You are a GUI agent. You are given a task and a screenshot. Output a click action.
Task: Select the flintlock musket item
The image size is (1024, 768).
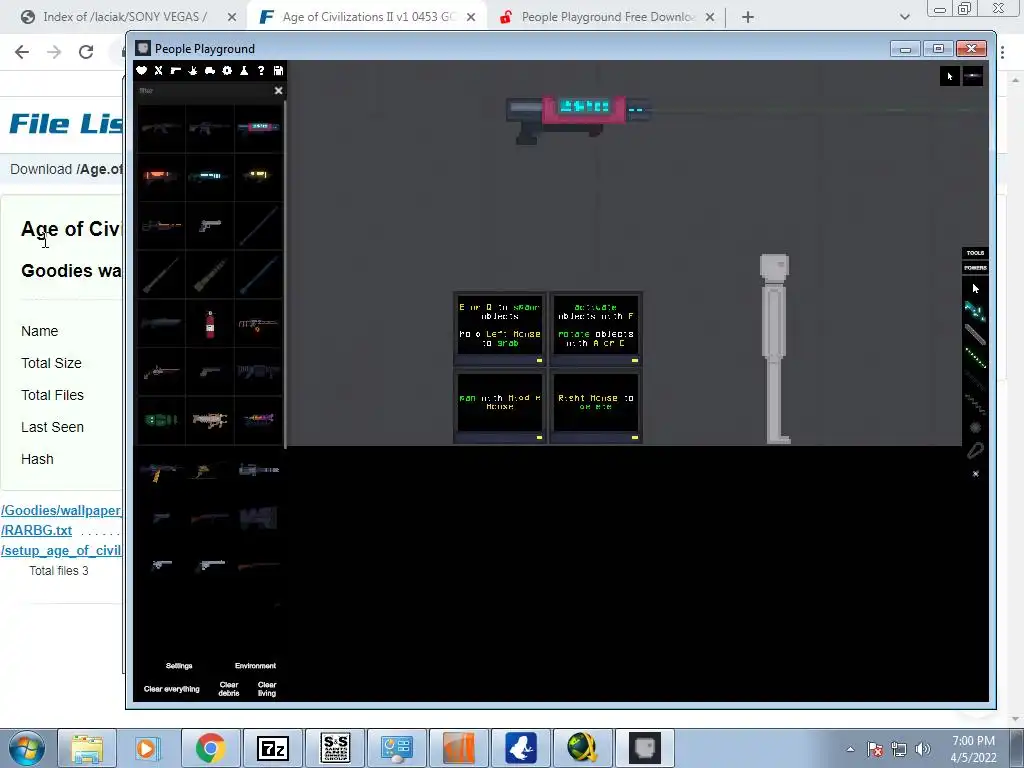tap(161, 371)
